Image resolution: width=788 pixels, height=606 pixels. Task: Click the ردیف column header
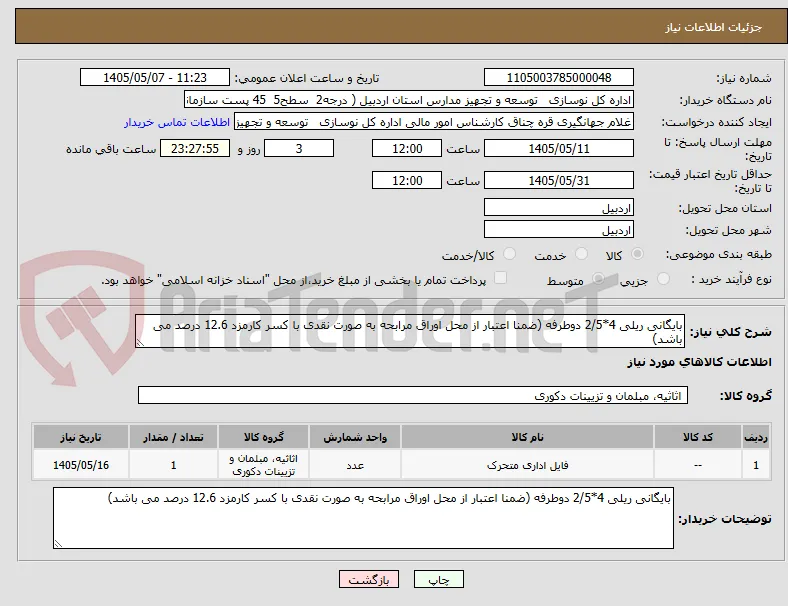tap(756, 437)
